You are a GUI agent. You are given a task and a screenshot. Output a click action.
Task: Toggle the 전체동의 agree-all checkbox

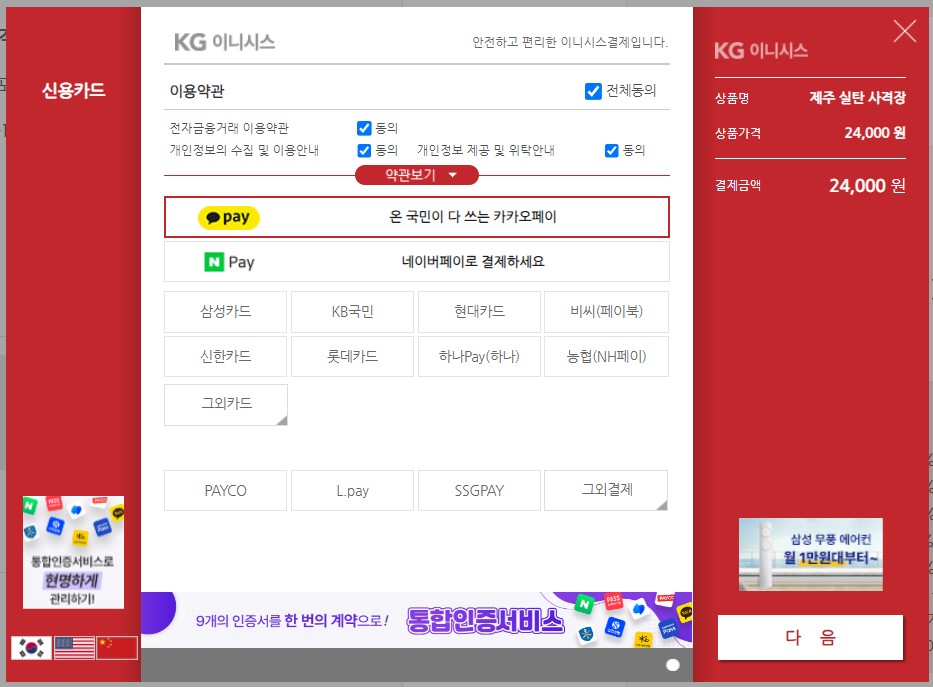(593, 90)
